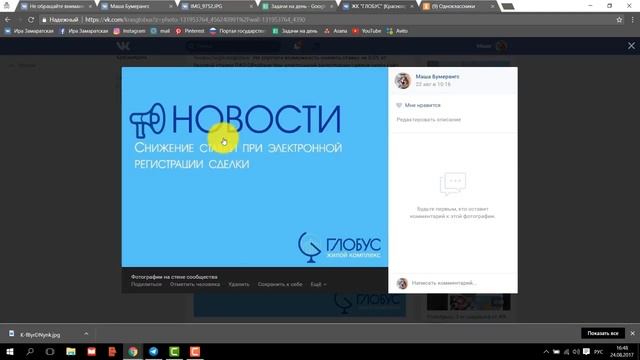Open a new Chrome tab
640x360 pixels.
click(507, 6)
